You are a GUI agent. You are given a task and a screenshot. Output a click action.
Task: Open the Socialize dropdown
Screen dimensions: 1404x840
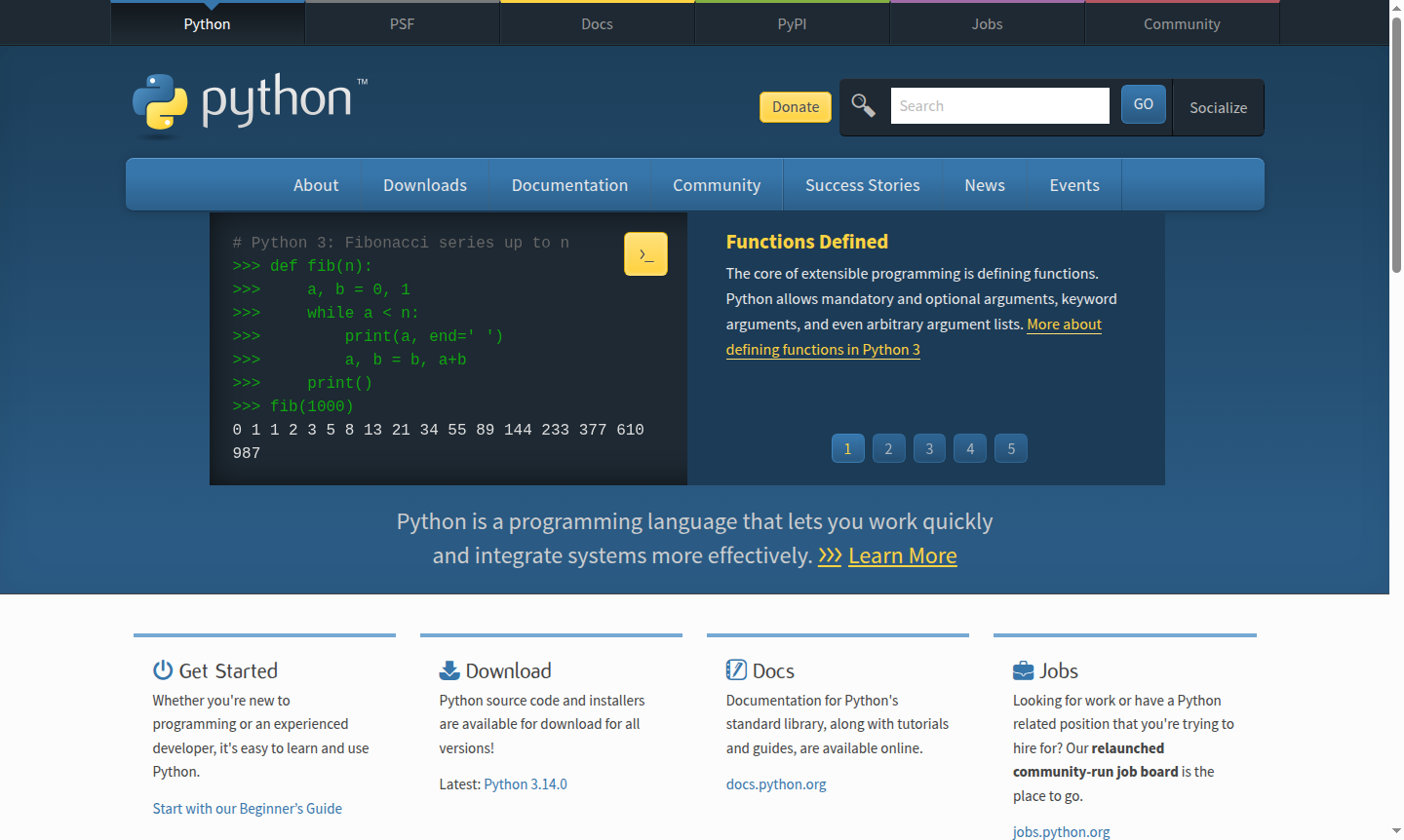click(x=1218, y=107)
